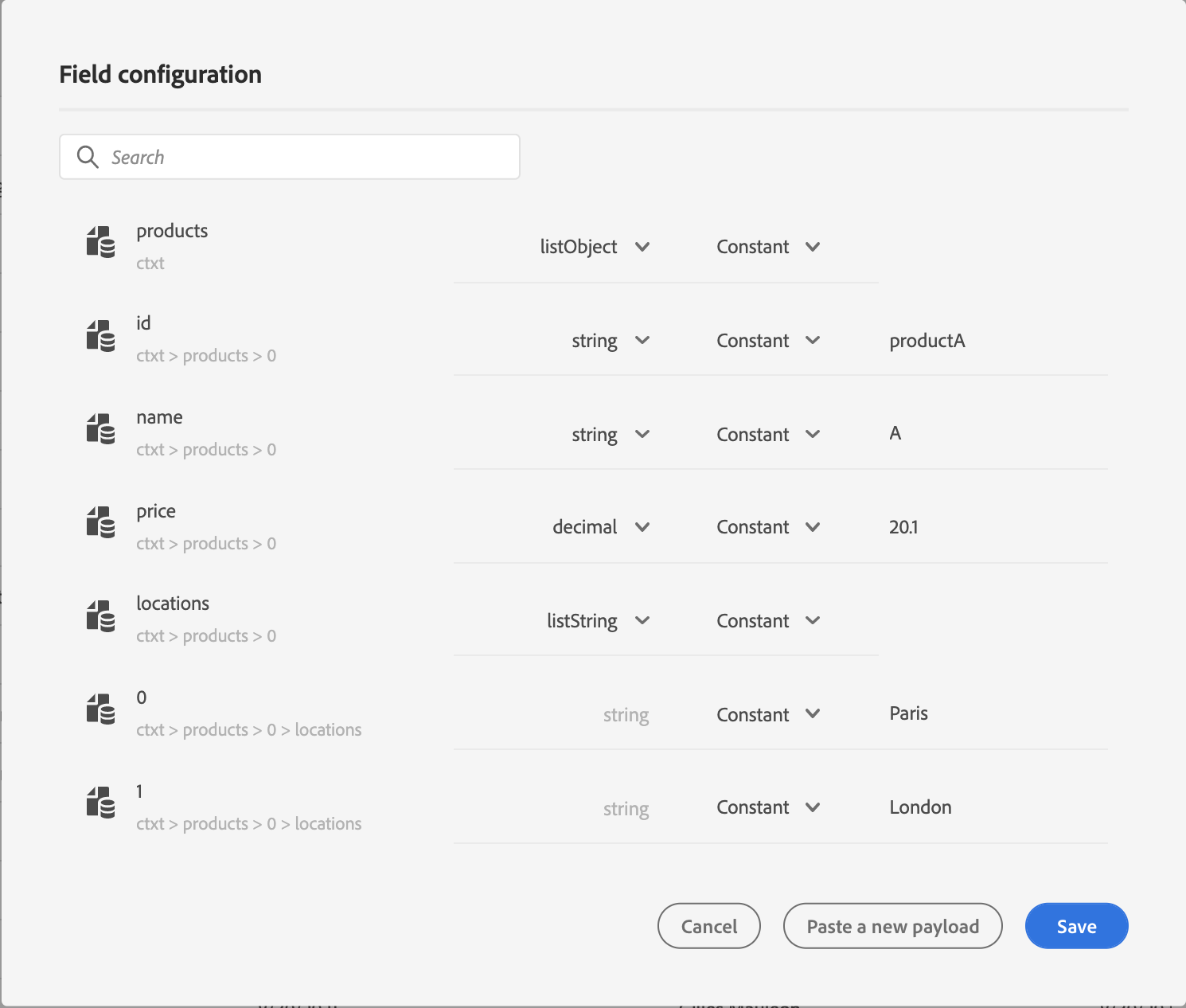Open the decimal type dropdown for price
The width and height of the screenshot is (1186, 1008).
tap(642, 527)
